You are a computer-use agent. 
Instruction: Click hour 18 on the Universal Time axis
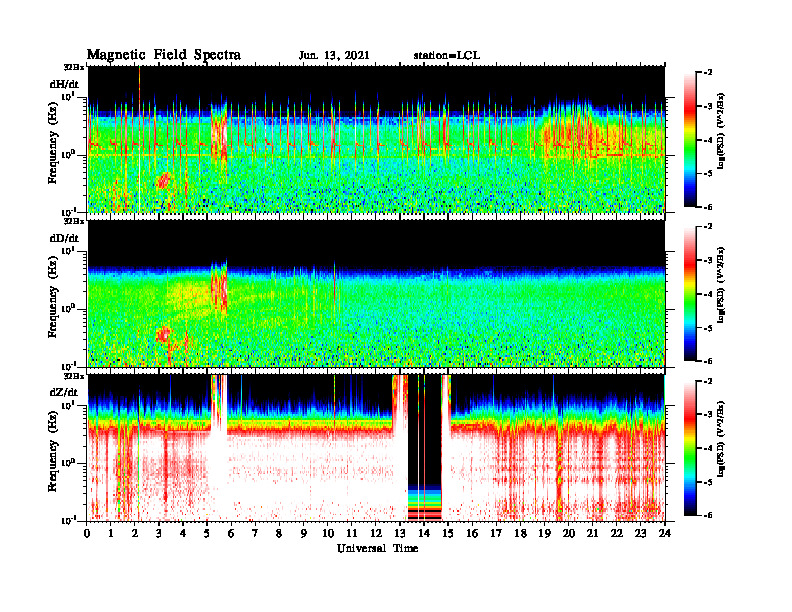520,534
